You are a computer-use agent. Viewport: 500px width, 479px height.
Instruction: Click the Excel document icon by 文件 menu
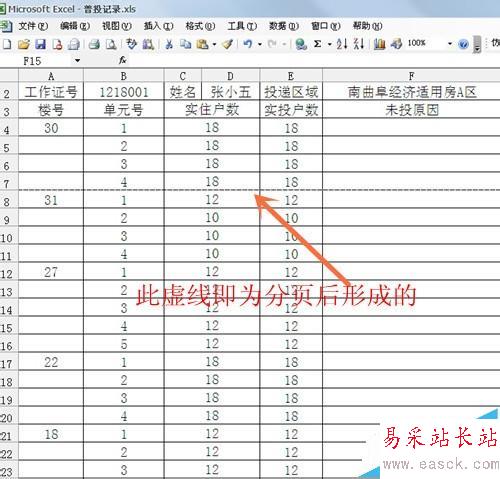click(x=6, y=26)
